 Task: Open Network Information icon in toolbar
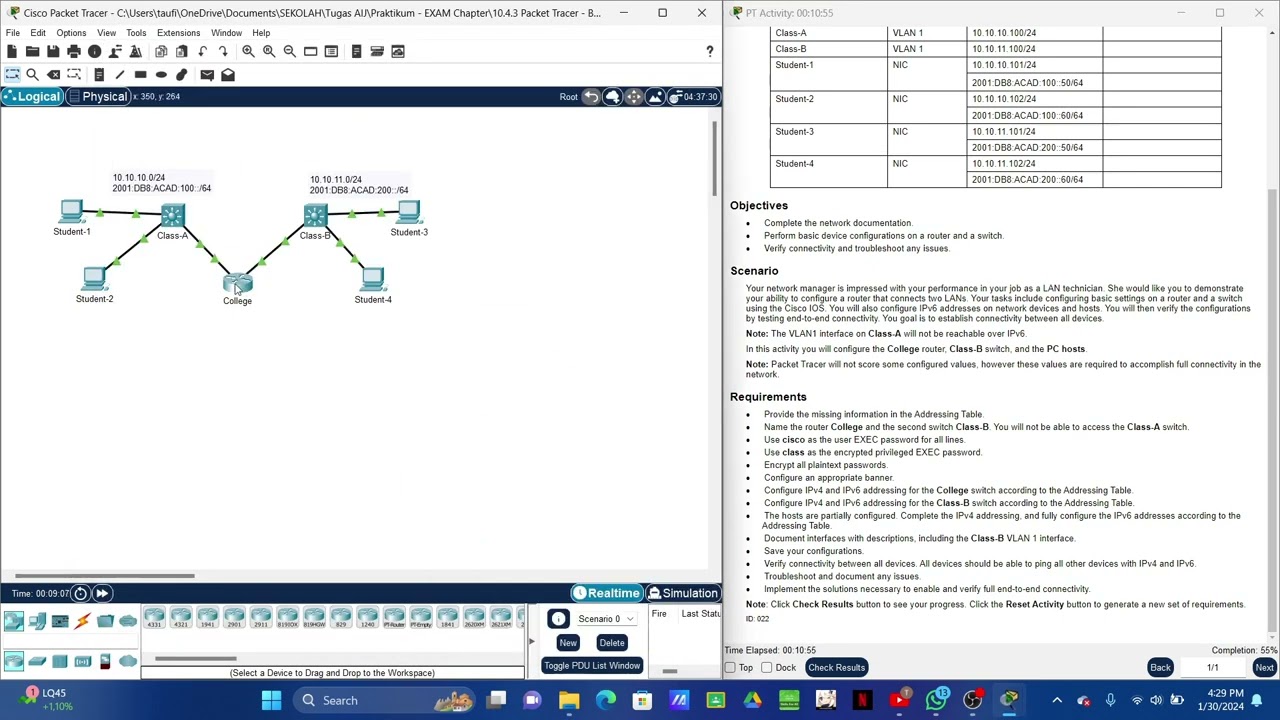(x=94, y=51)
